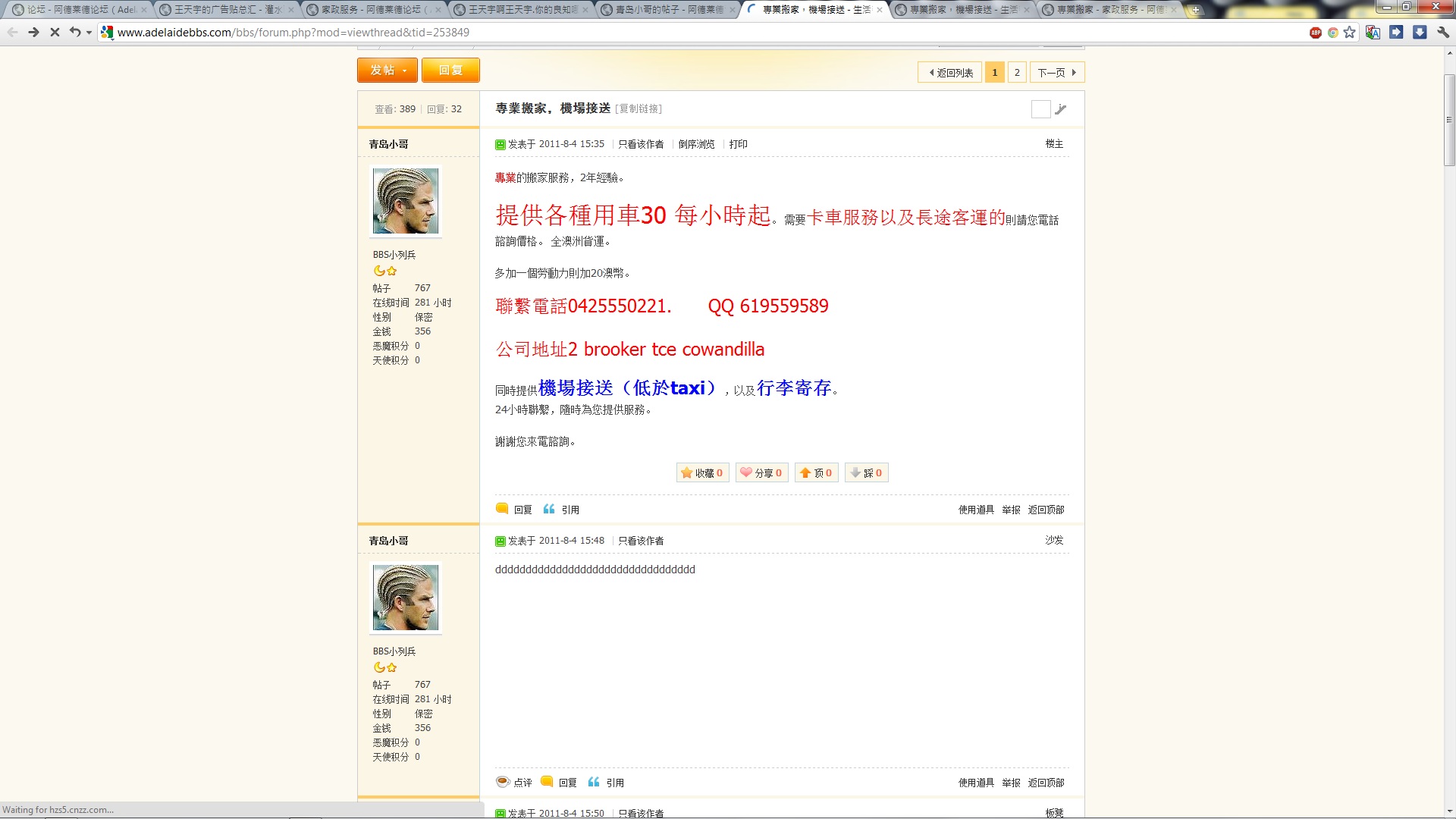This screenshot has width=1456, height=819.
Task: Click the wrench icon beside thread title
Action: 1061,109
